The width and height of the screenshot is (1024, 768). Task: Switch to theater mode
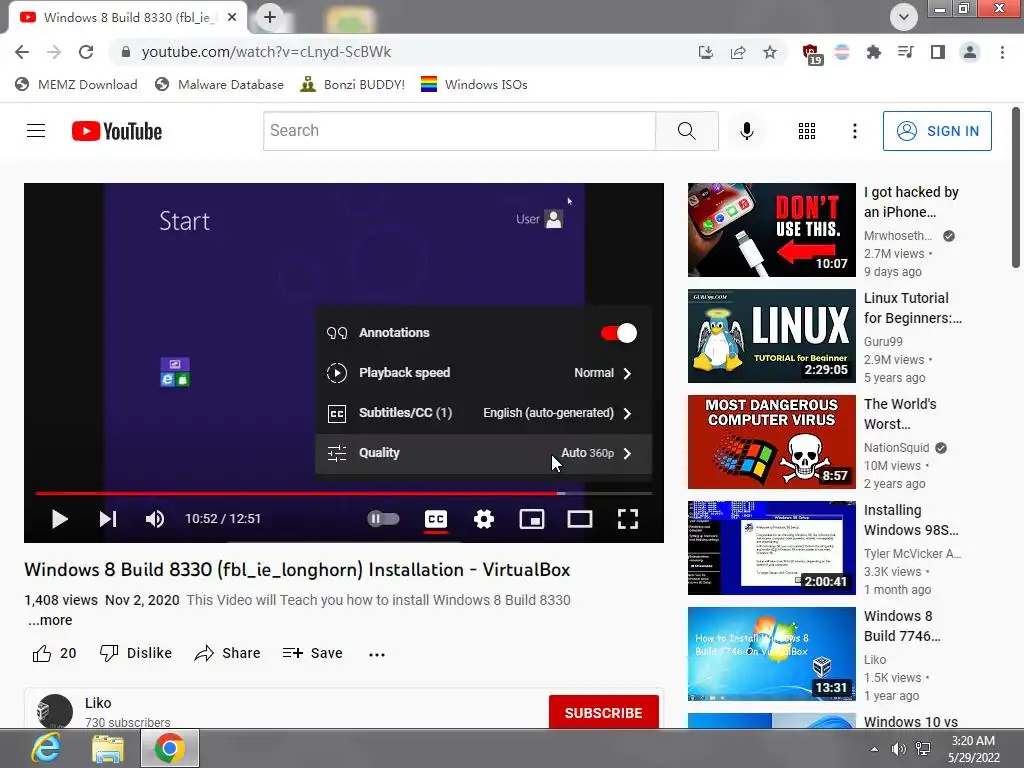[x=580, y=519]
